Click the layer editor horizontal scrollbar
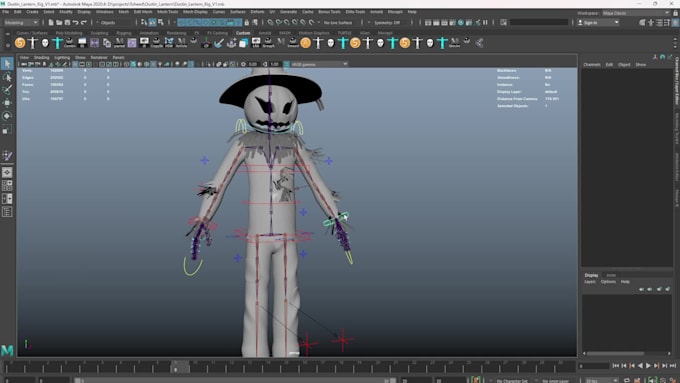Viewport: 680px width, 383px height. pyautogui.click(x=615, y=354)
